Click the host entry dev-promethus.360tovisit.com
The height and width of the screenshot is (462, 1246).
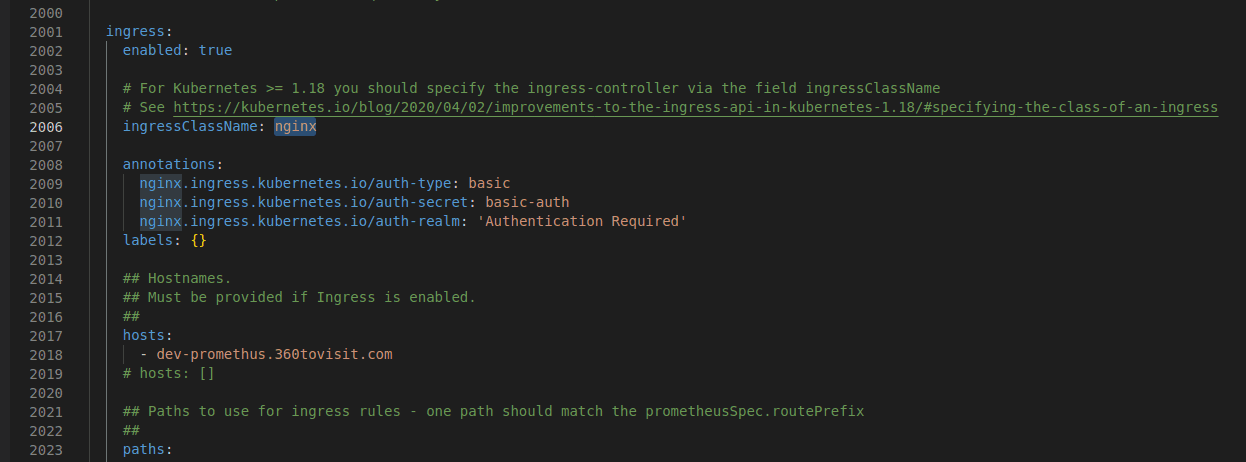point(274,355)
